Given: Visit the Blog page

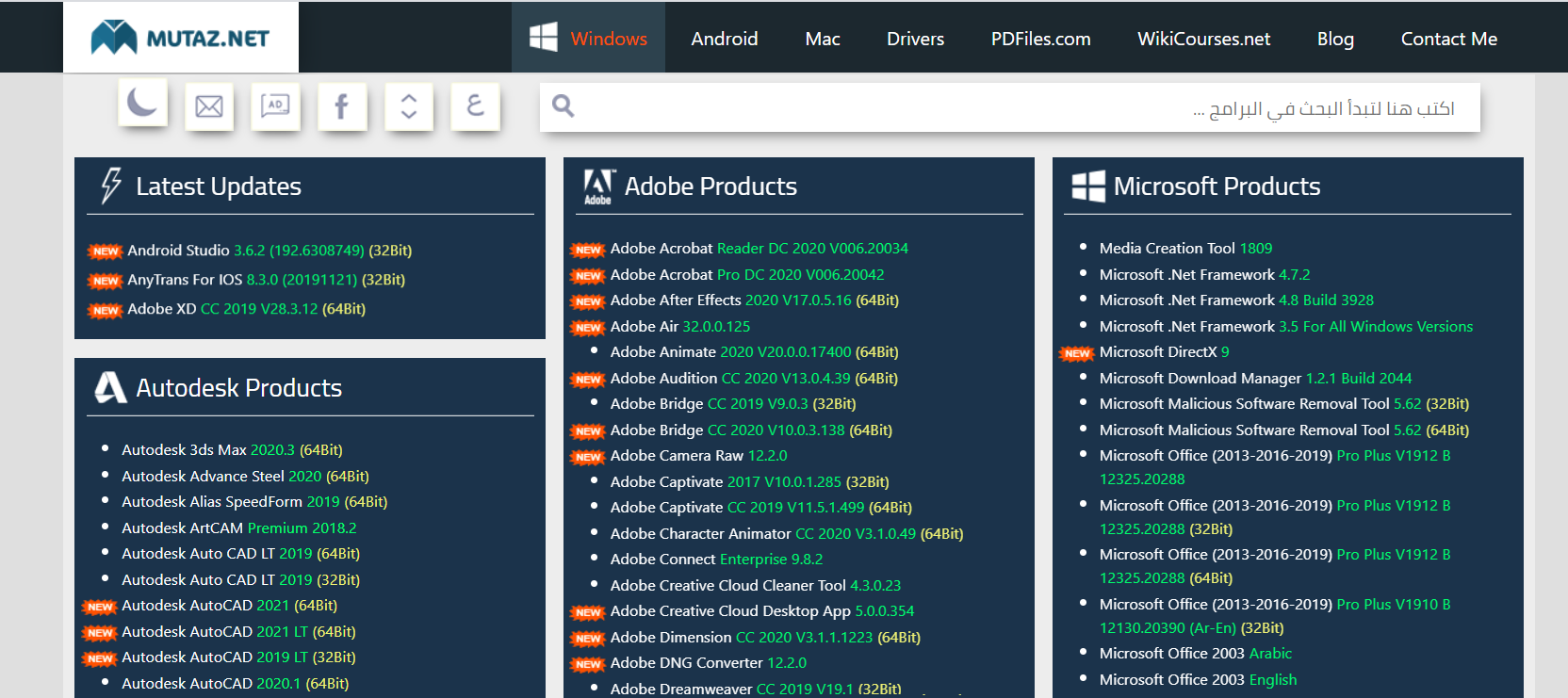Looking at the screenshot, I should click(x=1335, y=39).
